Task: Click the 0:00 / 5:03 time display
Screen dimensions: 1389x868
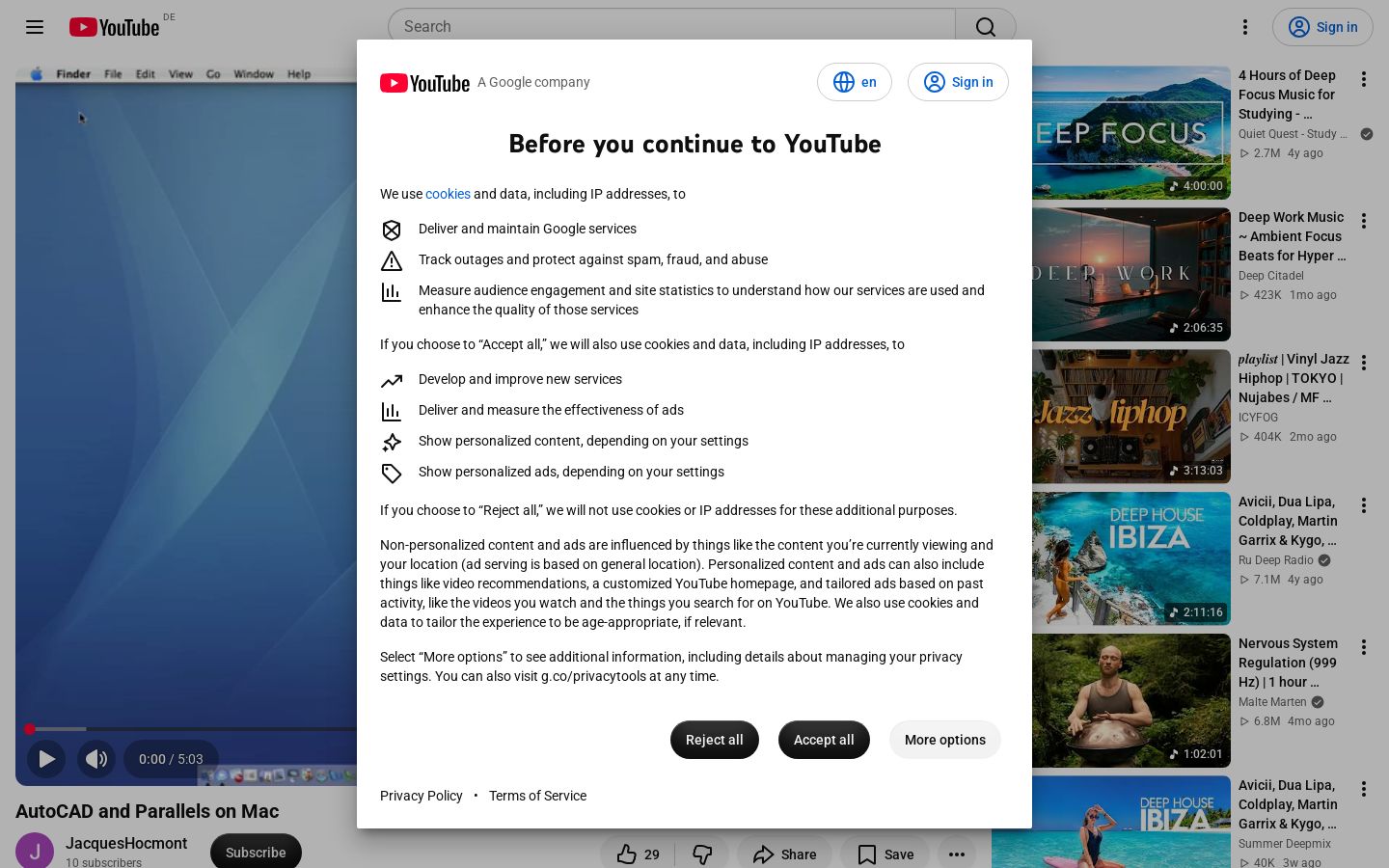Action: pyautogui.click(x=171, y=759)
